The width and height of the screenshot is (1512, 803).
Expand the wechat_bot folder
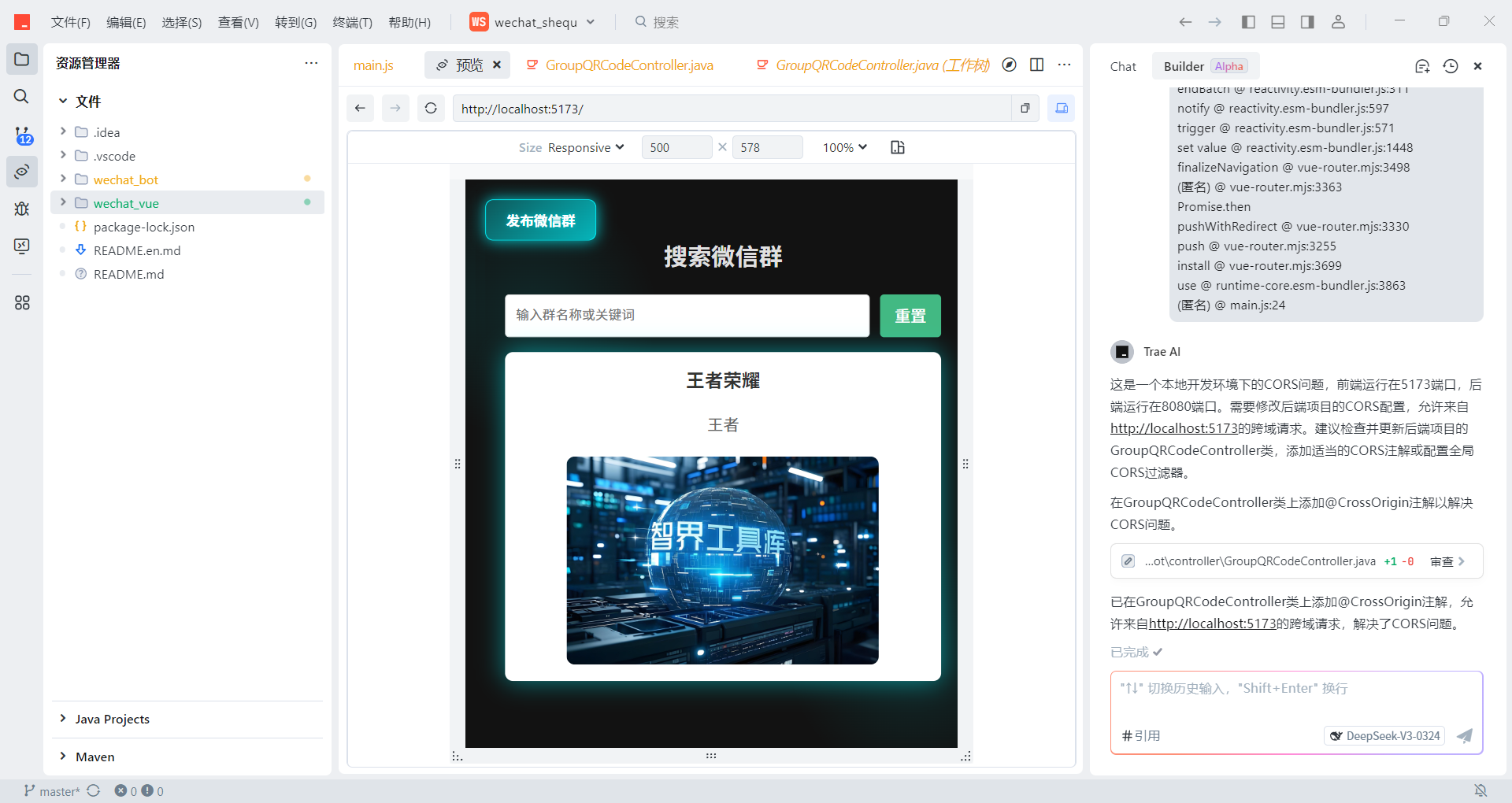coord(63,179)
